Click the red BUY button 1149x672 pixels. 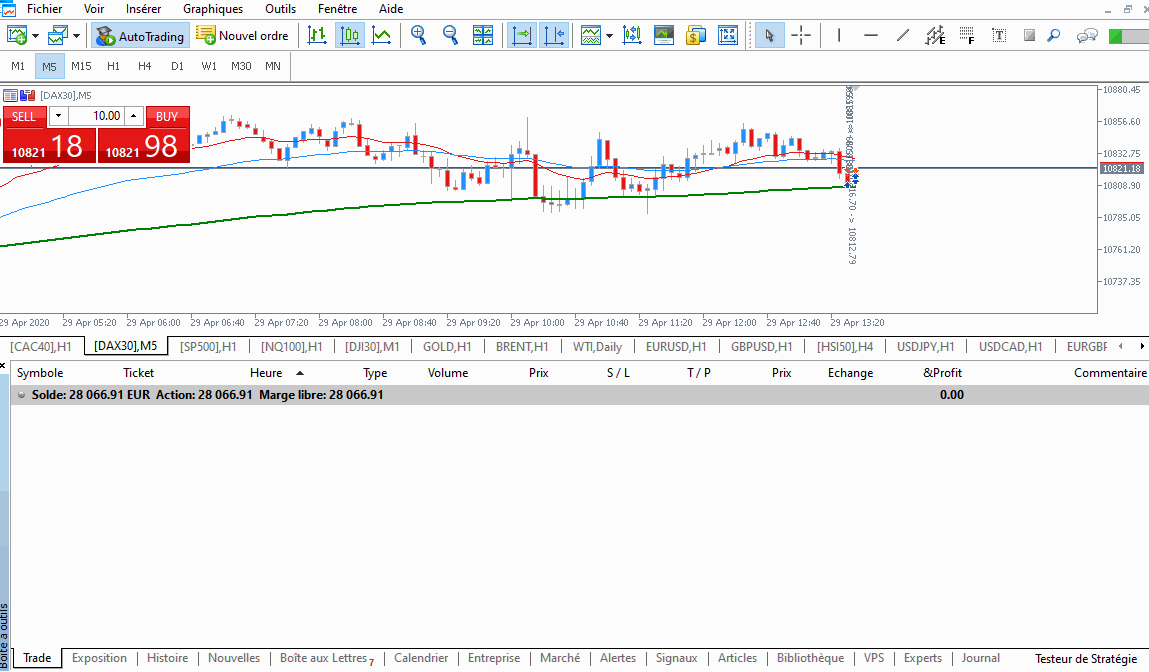pos(167,116)
